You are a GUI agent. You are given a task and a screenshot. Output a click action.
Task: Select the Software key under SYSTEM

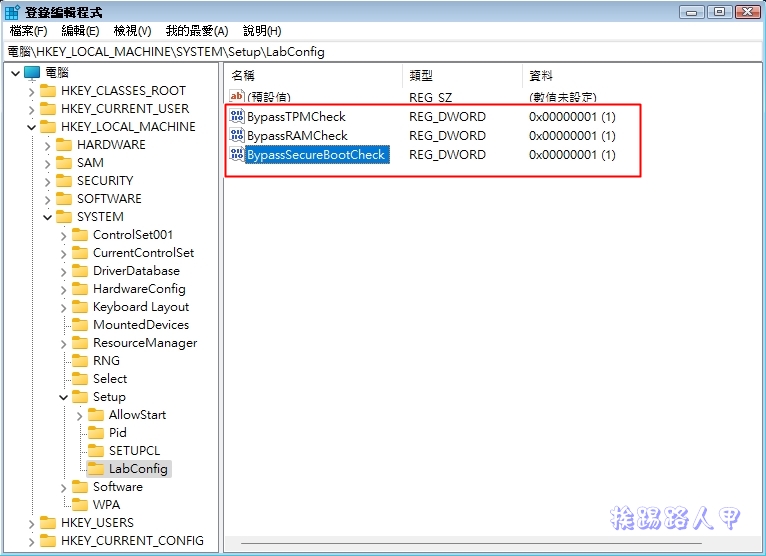(x=118, y=487)
